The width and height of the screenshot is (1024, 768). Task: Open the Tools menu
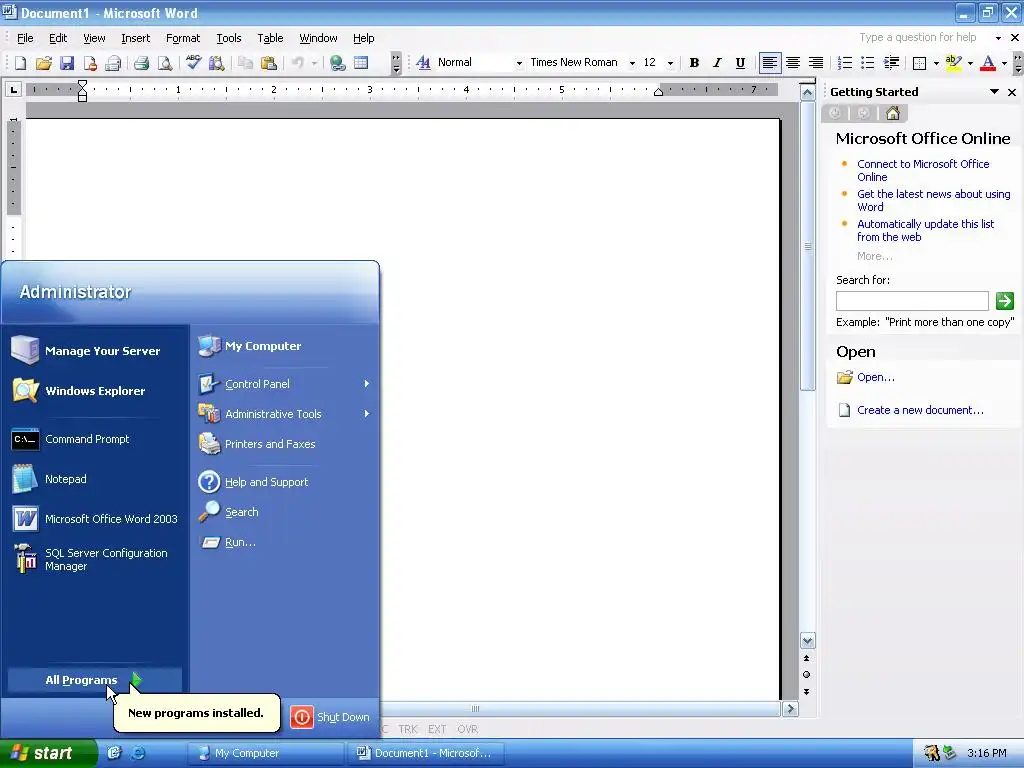[229, 38]
